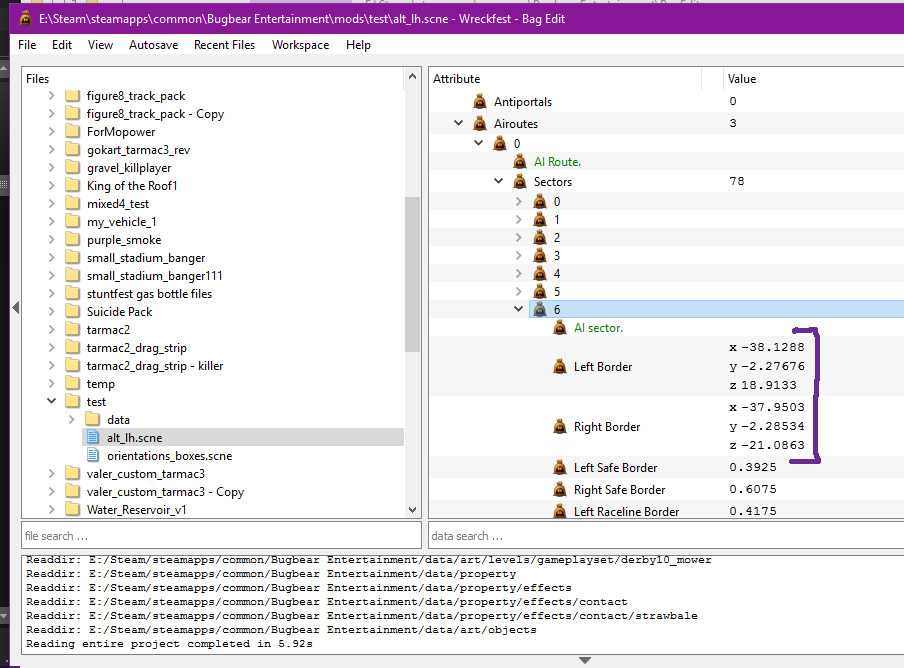Click the bag icon beside AI Route.

pyautogui.click(x=519, y=162)
